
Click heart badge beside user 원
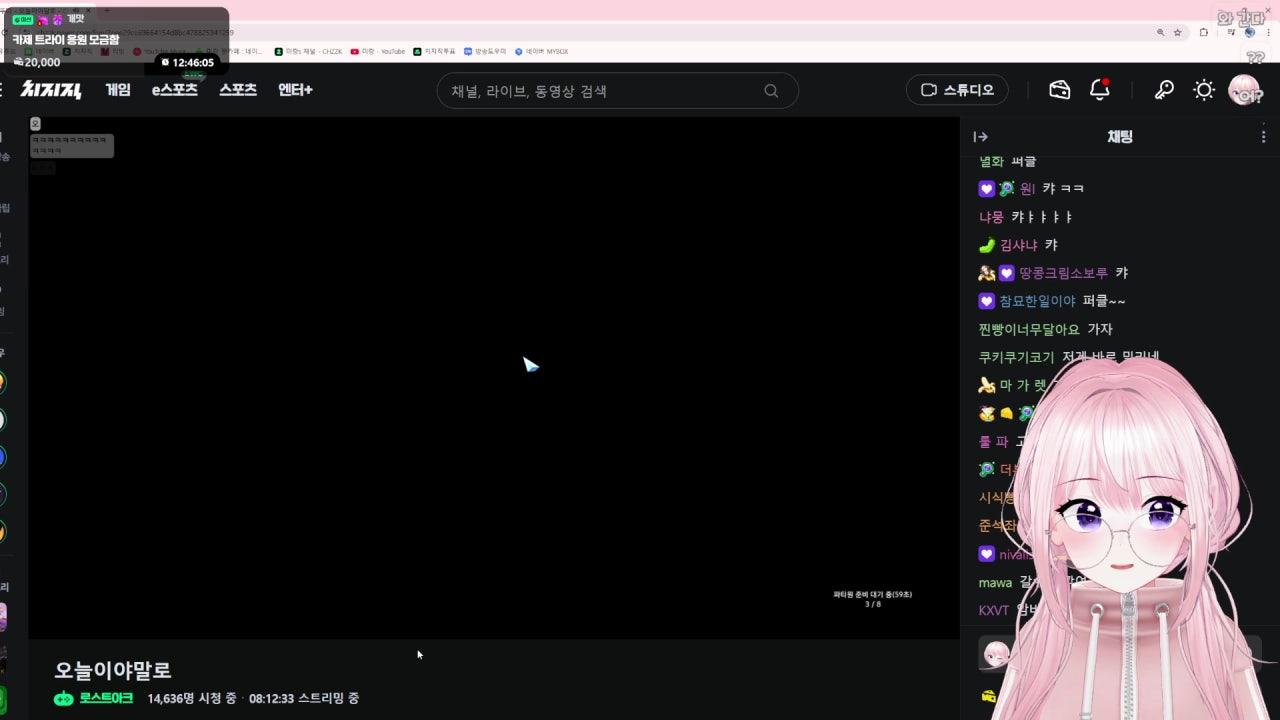click(x=987, y=189)
